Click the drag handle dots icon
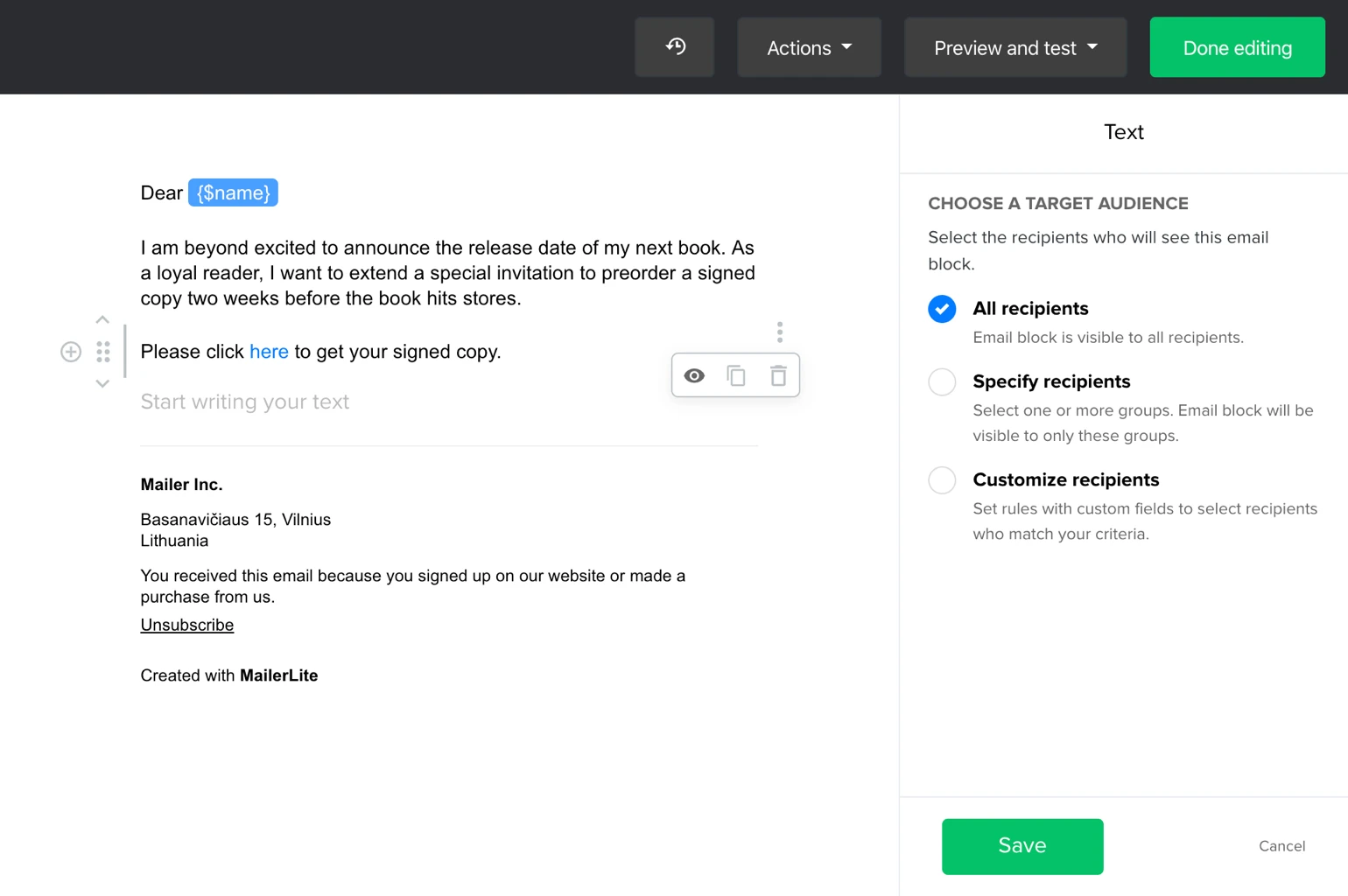This screenshot has height=896, width=1348. [103, 352]
